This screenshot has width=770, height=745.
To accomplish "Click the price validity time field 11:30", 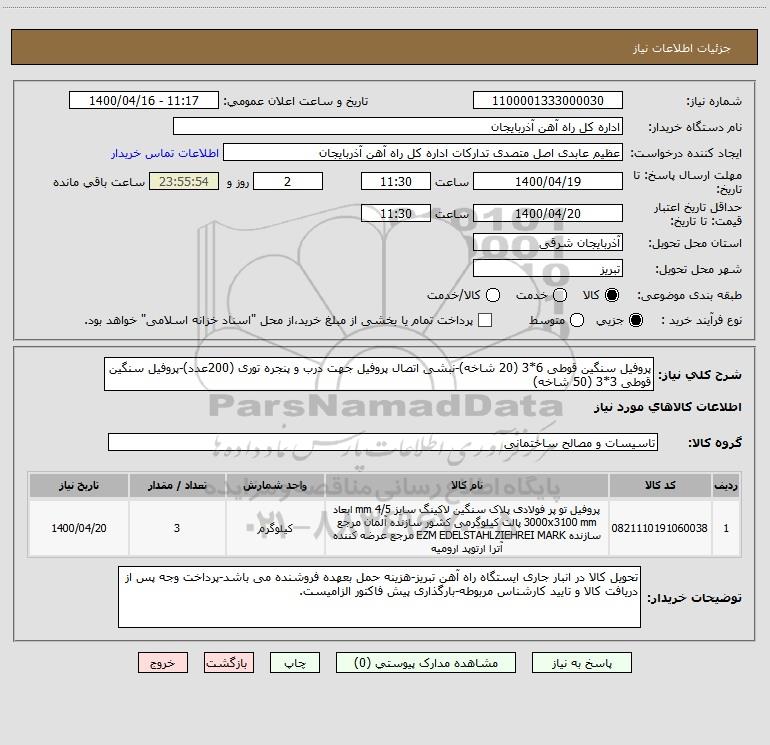I will (x=396, y=213).
